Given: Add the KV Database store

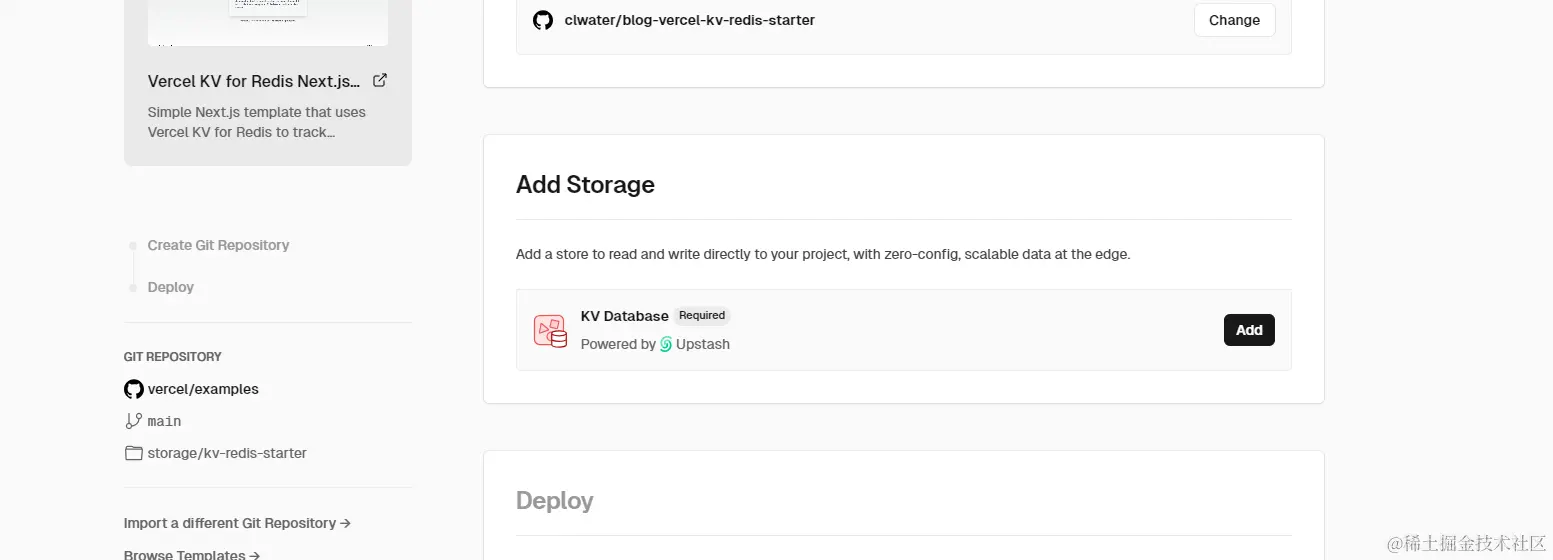Looking at the screenshot, I should coord(1249,330).
